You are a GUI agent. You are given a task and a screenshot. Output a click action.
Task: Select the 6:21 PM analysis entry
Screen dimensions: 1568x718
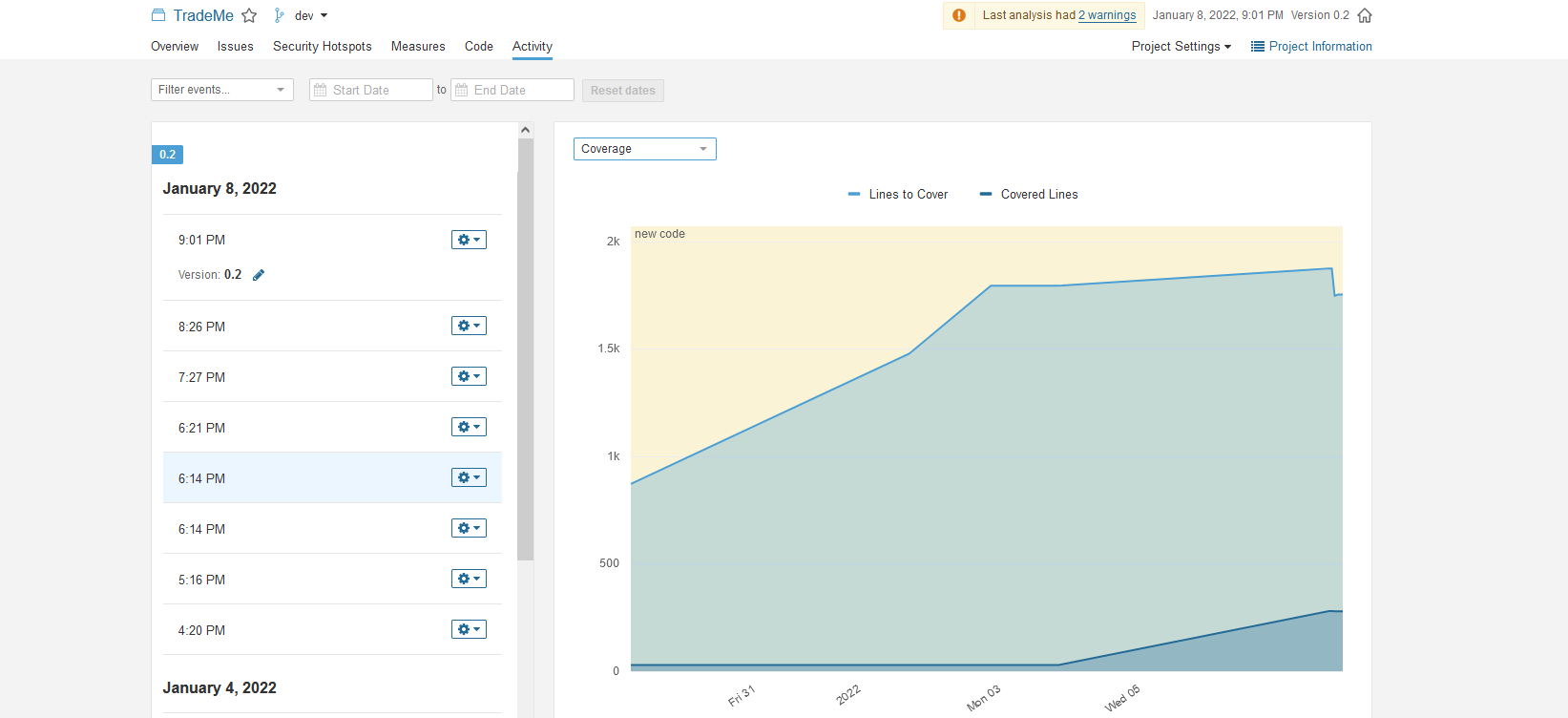[332, 428]
